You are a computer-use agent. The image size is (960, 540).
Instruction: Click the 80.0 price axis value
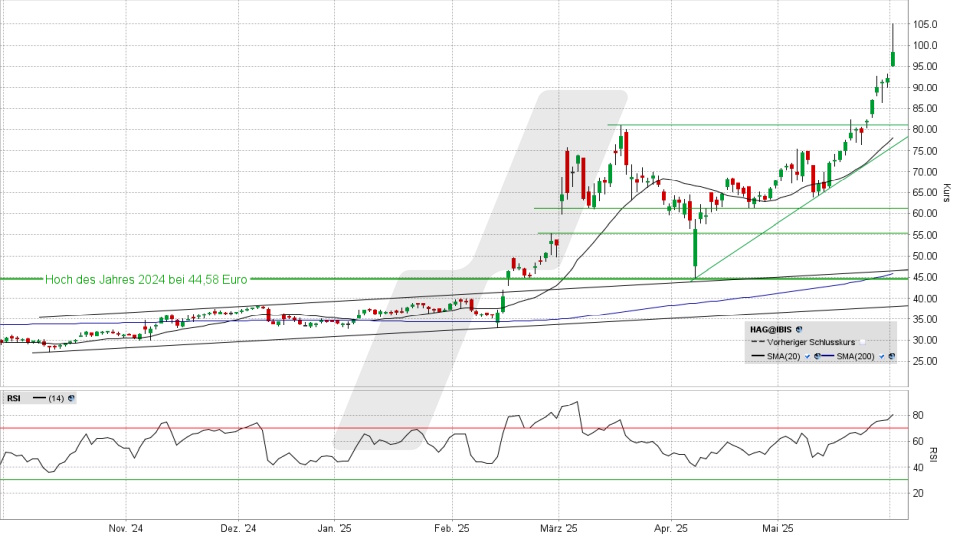pos(925,130)
